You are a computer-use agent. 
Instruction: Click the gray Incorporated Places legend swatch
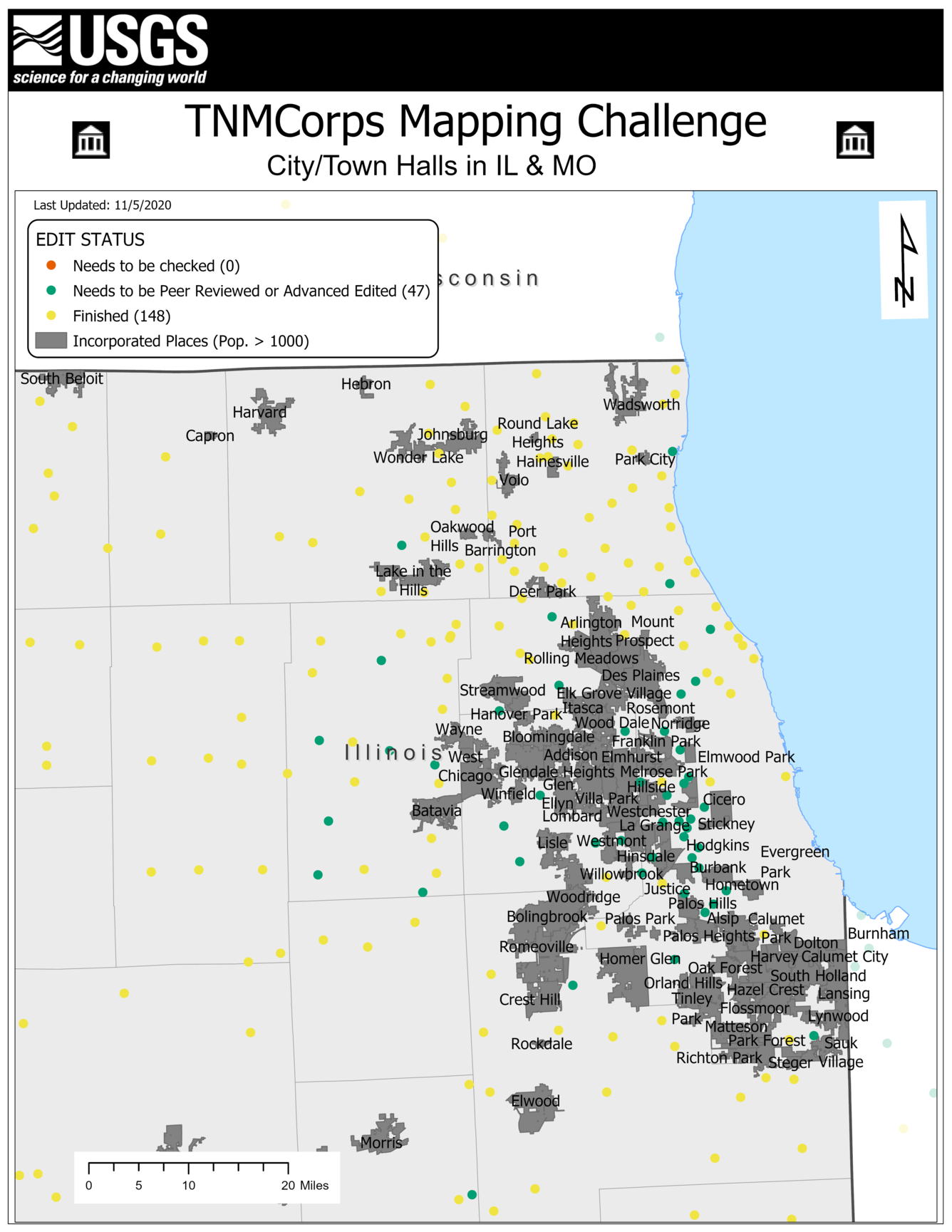coord(51,341)
